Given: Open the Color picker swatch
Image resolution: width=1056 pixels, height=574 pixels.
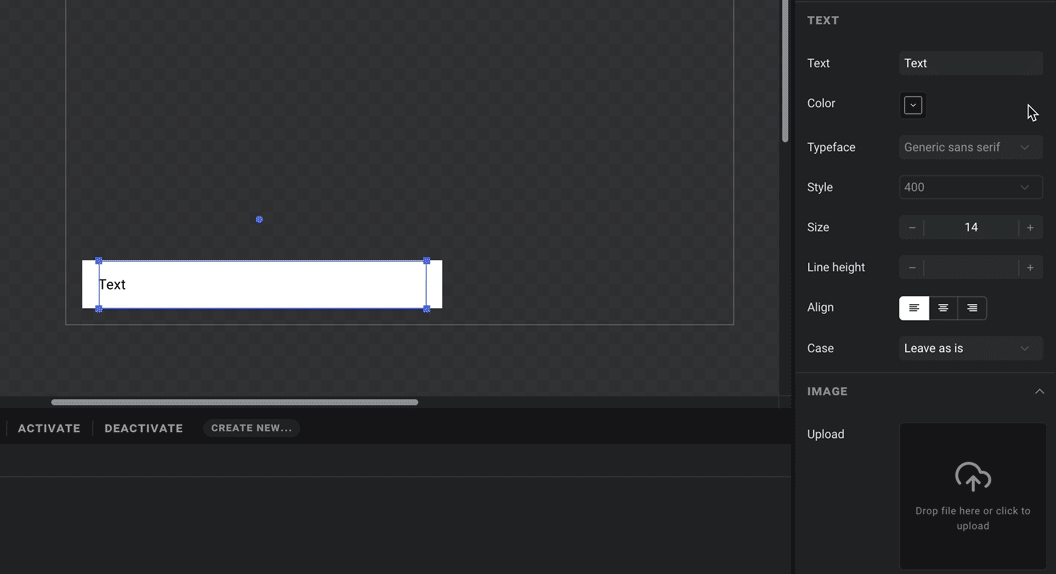Looking at the screenshot, I should (913, 105).
